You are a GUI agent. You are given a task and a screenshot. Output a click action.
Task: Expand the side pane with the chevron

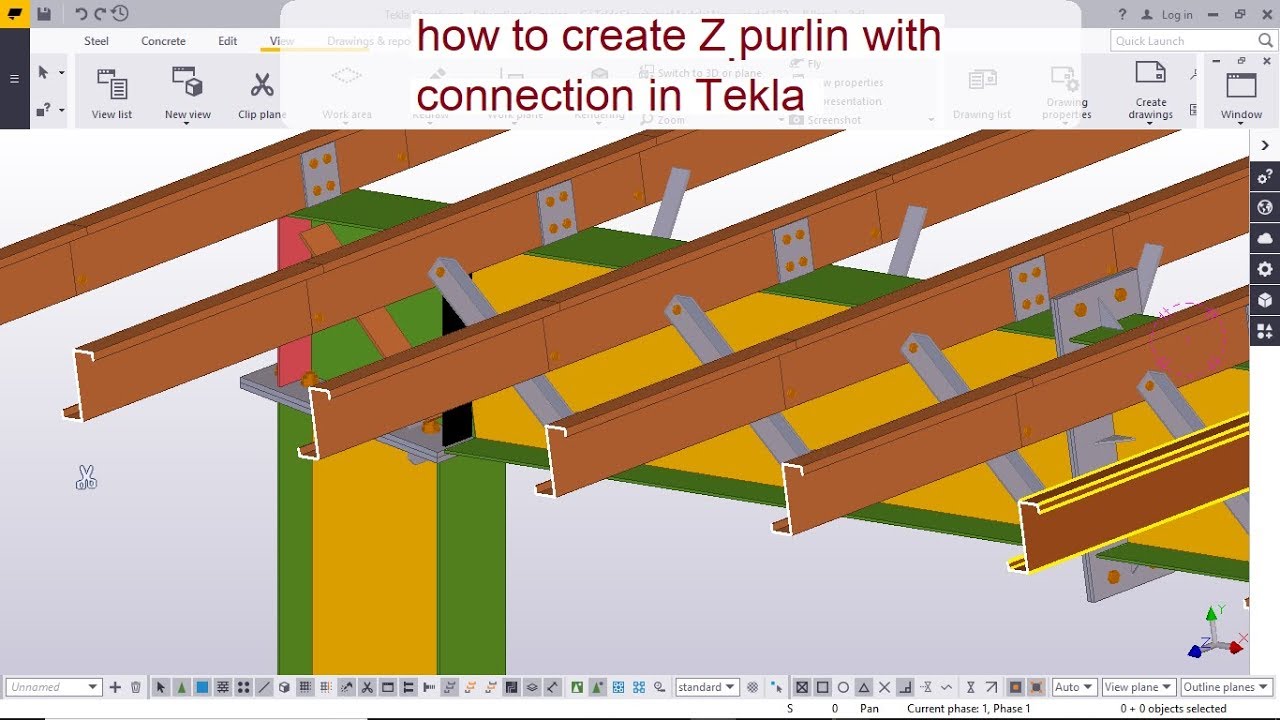[1265, 145]
